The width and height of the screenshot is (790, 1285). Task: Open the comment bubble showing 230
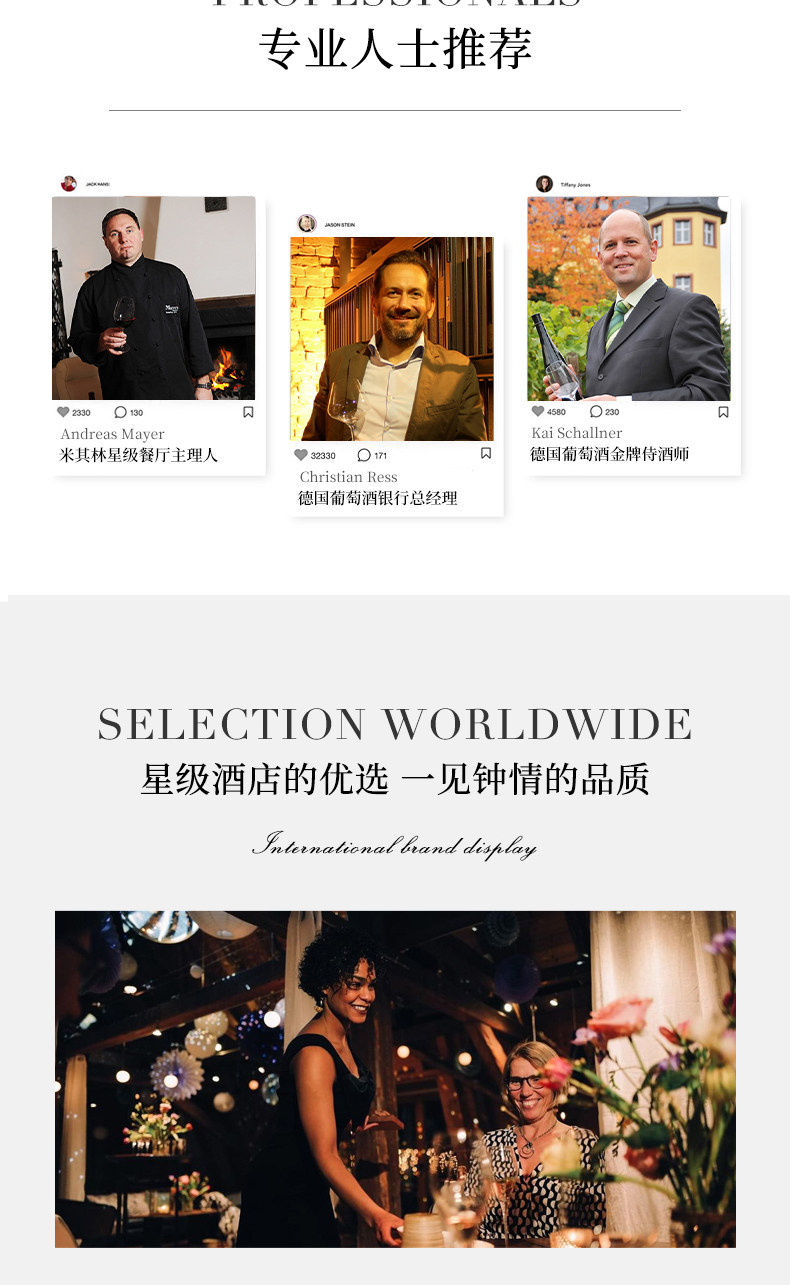(x=596, y=411)
